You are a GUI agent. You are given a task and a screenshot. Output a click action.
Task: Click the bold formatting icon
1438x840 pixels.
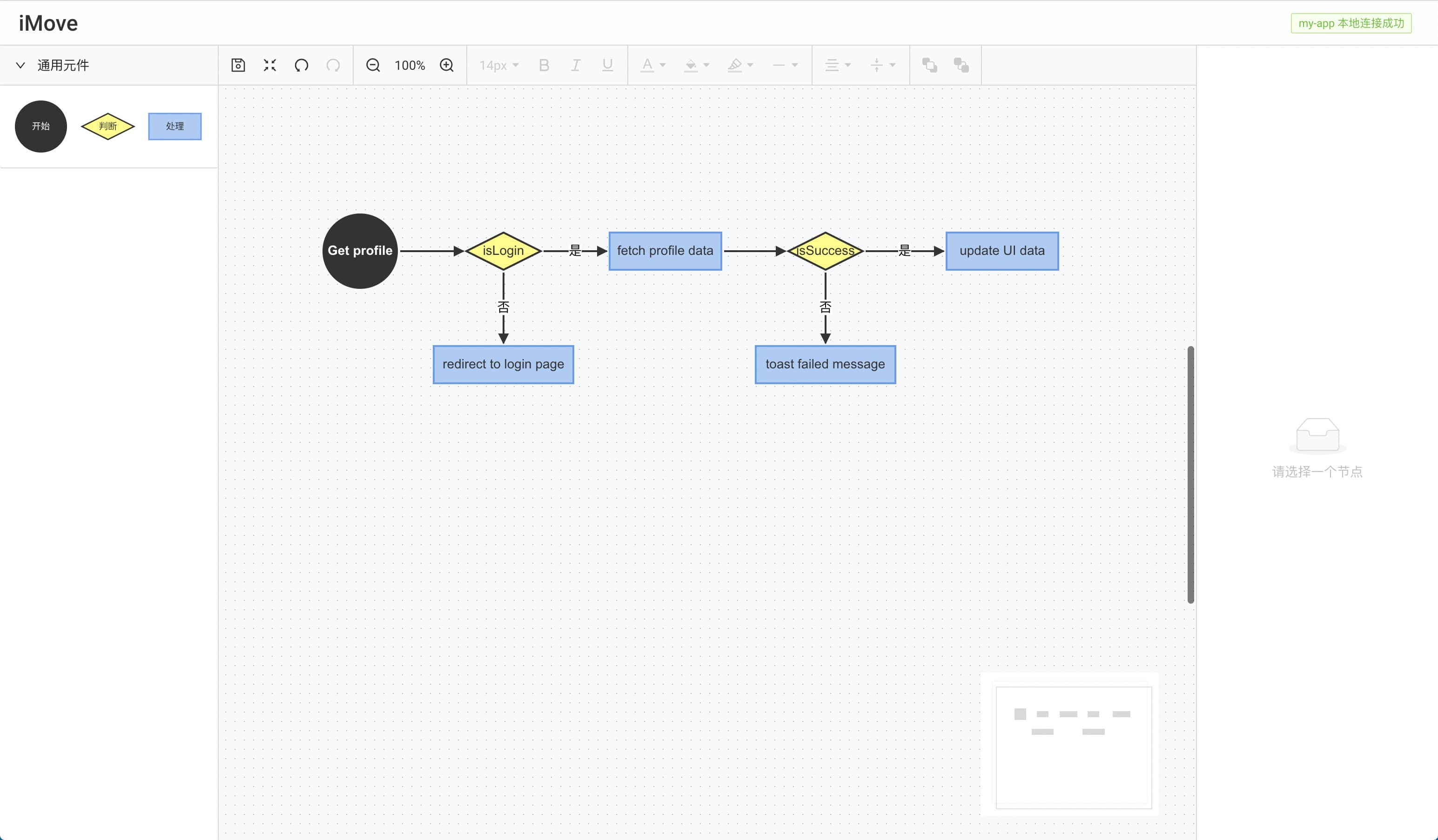543,65
